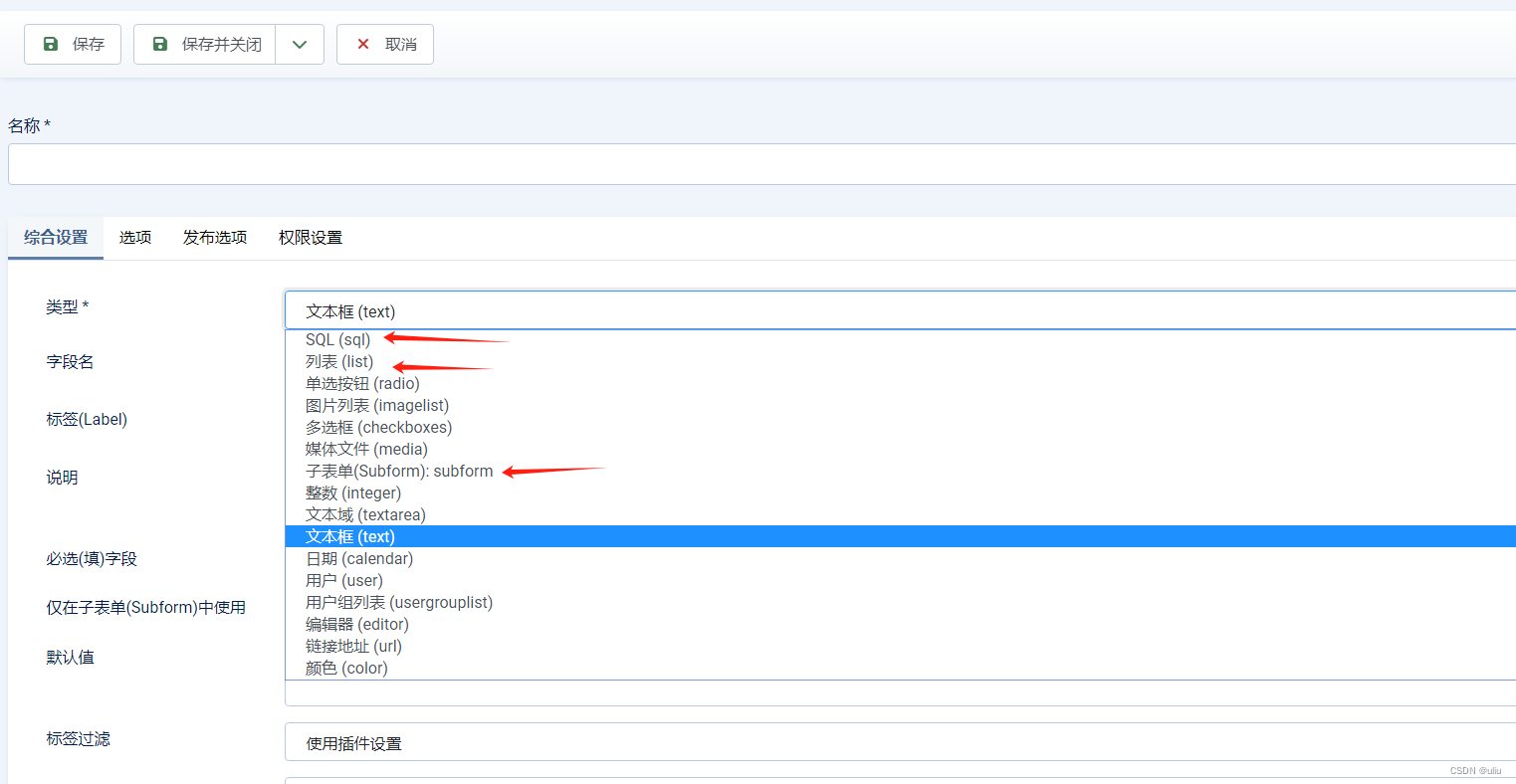Image resolution: width=1516 pixels, height=784 pixels.
Task: Click the red X cancel icon
Action: (x=363, y=45)
